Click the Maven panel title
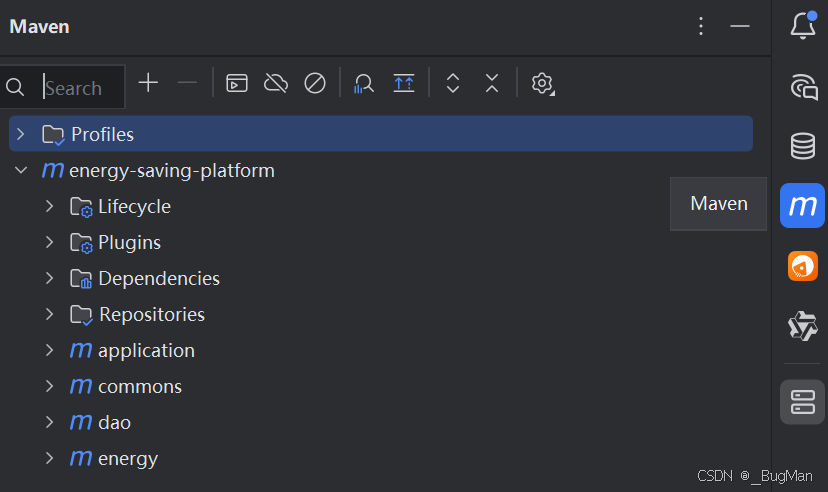Image resolution: width=828 pixels, height=492 pixels. [40, 26]
